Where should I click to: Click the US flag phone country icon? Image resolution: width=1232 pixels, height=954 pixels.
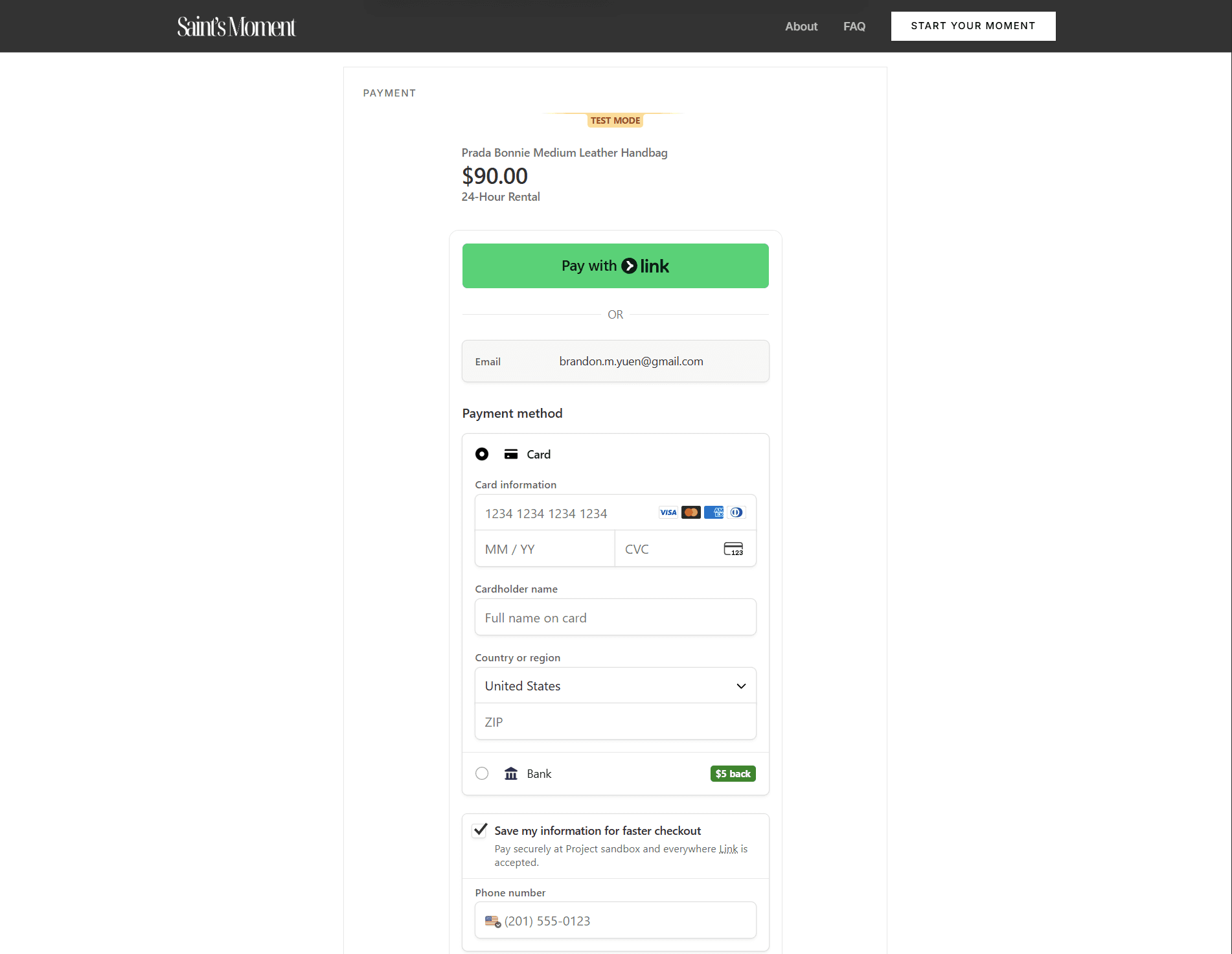click(492, 921)
